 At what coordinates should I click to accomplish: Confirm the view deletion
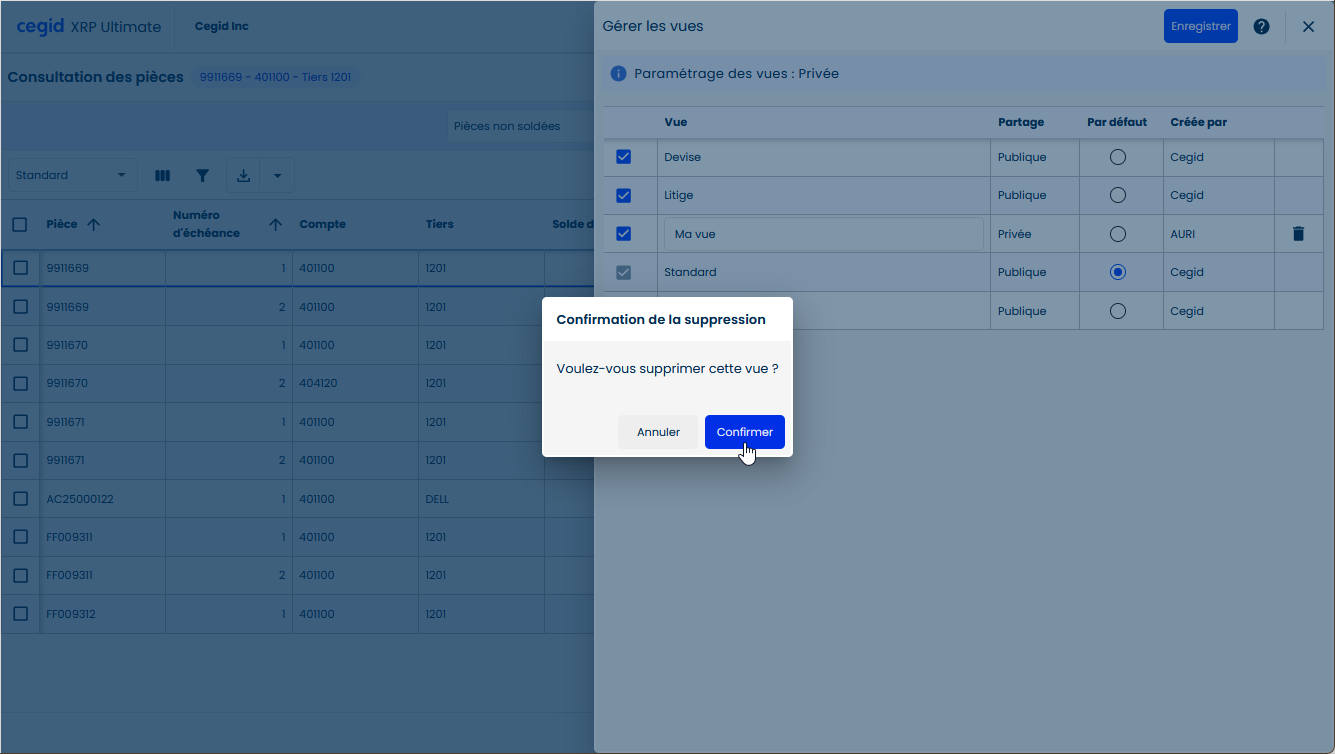(744, 432)
